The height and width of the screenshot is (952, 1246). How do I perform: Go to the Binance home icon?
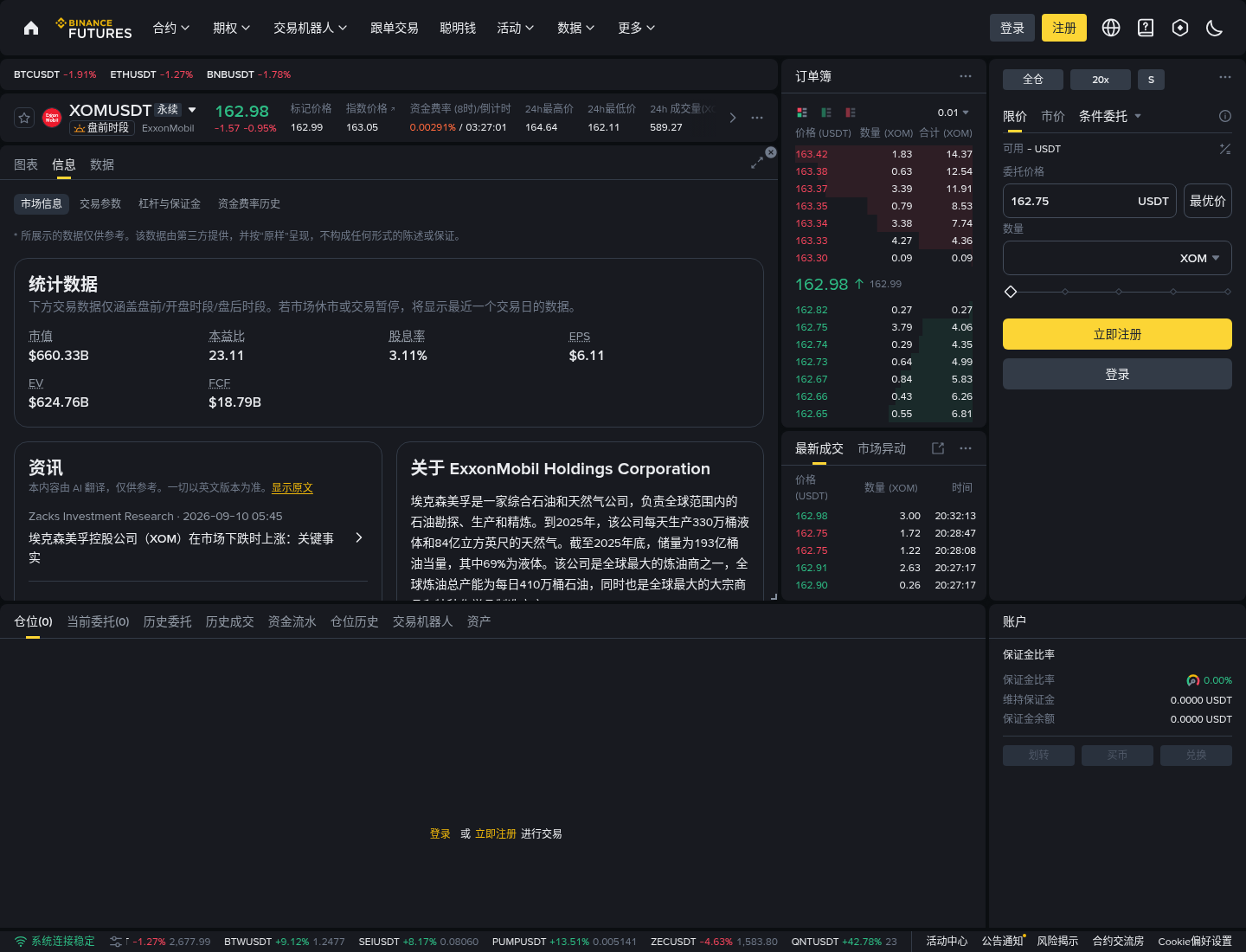click(x=31, y=28)
